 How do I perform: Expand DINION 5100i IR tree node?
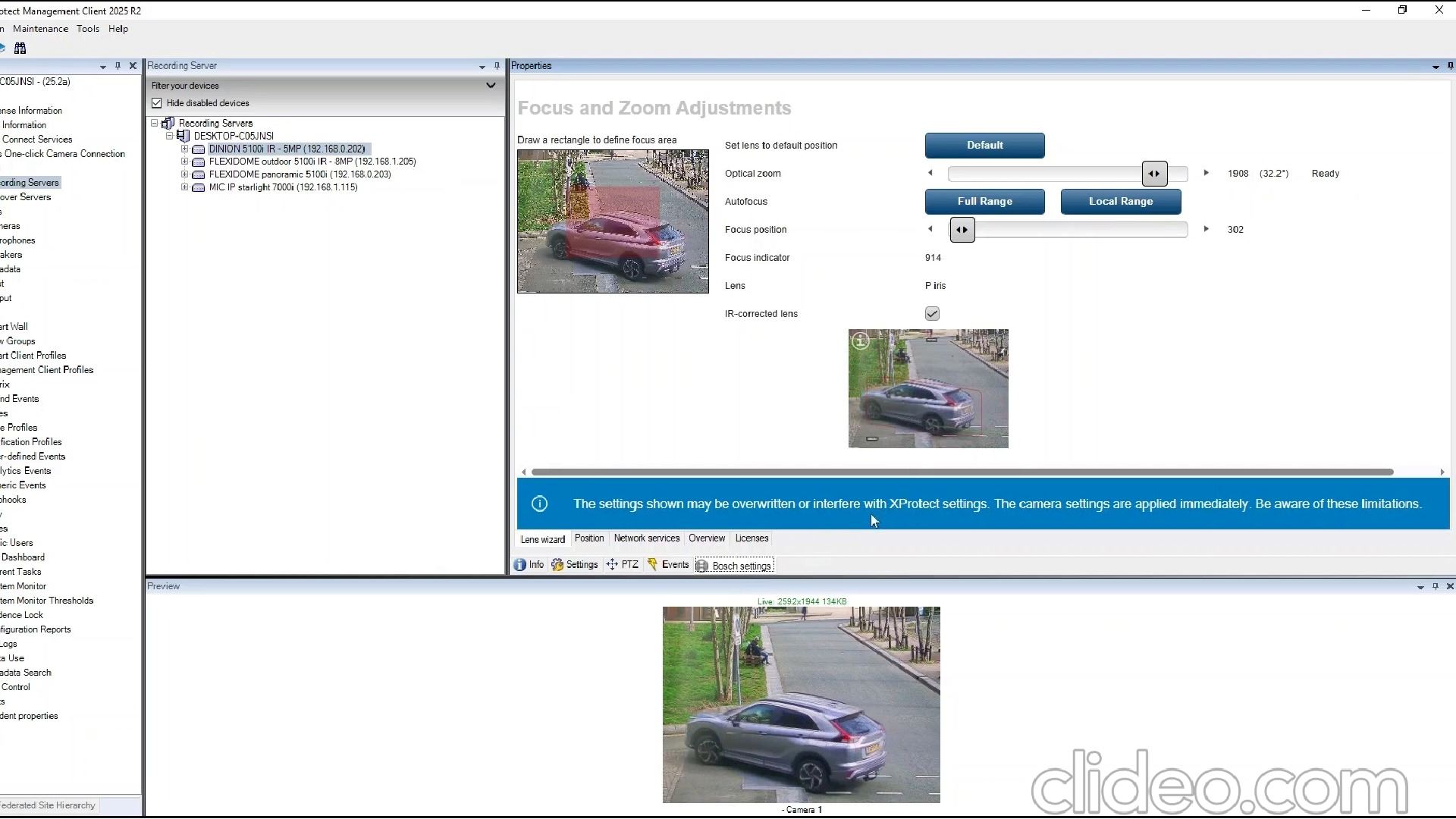pos(184,149)
